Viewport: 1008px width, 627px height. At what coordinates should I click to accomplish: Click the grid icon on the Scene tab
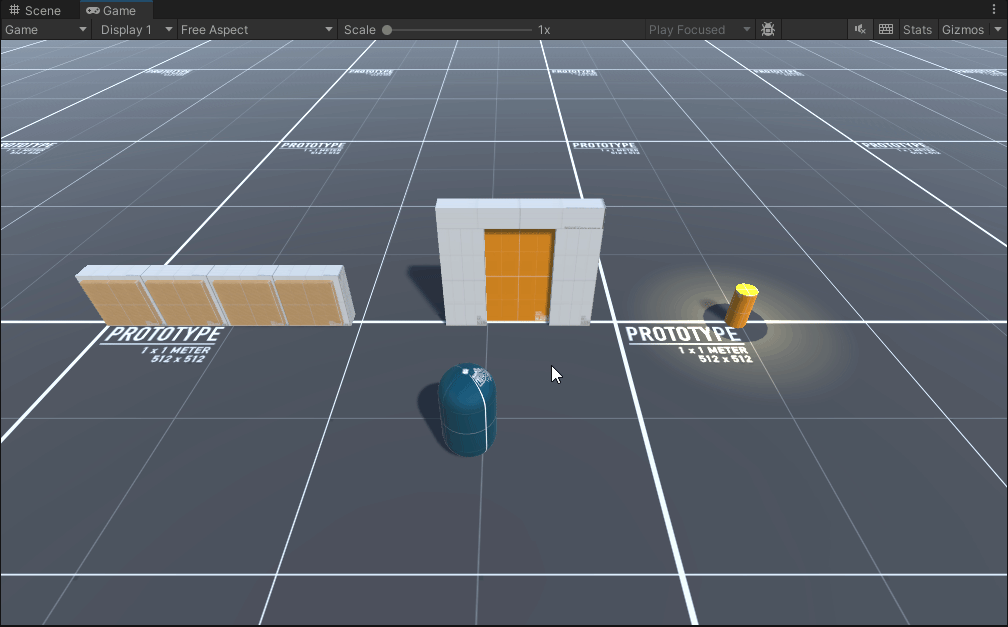click(14, 10)
